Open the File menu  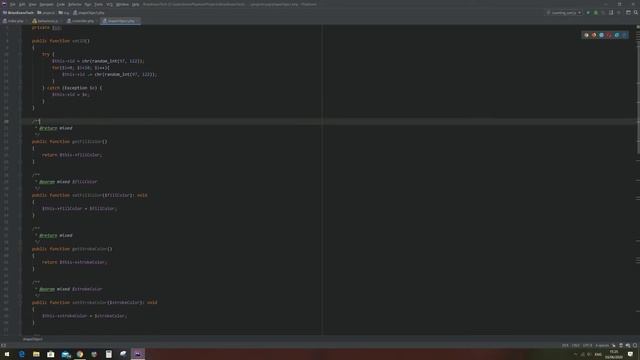point(13,4)
